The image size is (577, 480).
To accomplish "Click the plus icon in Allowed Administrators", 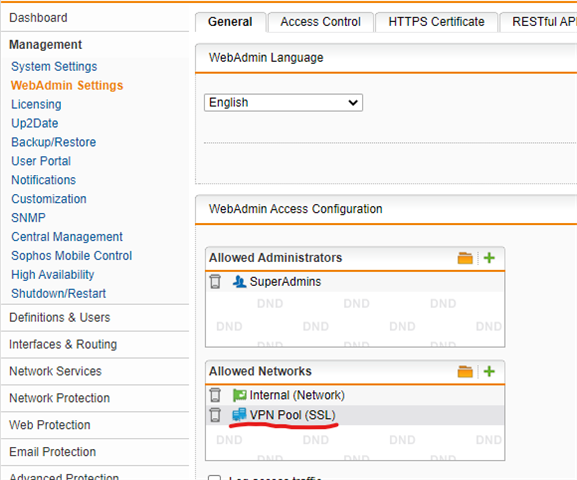I will click(489, 258).
